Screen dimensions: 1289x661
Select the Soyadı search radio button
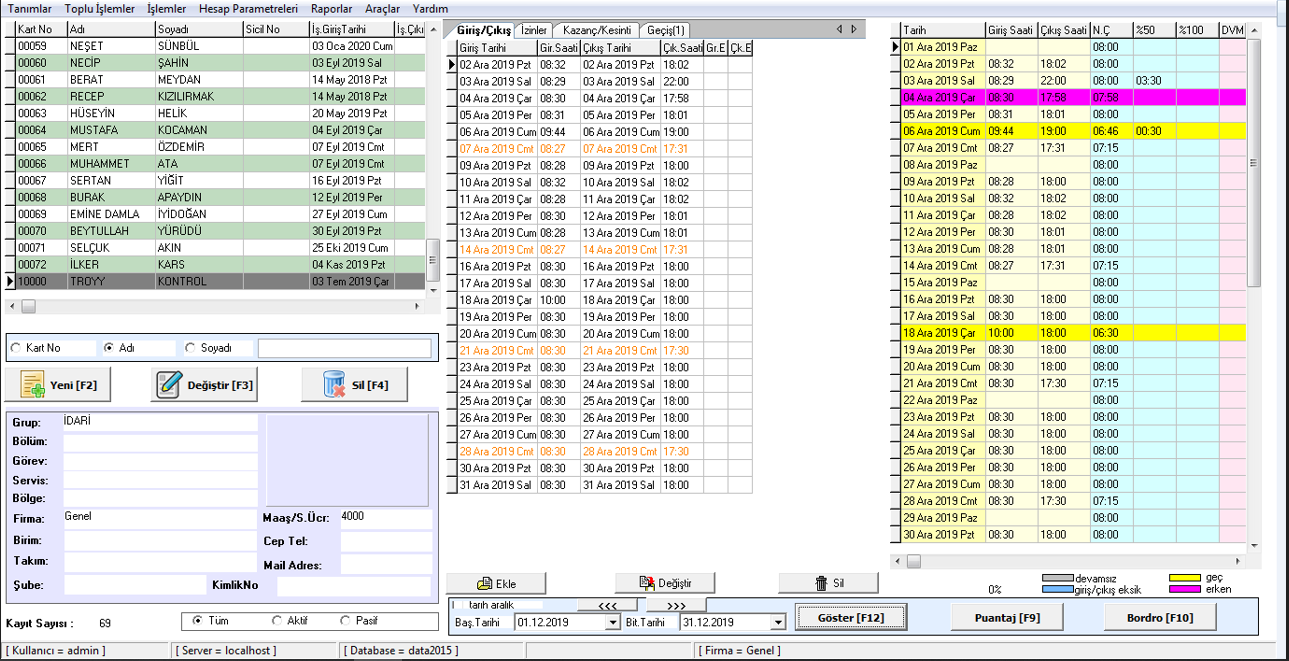coord(191,348)
